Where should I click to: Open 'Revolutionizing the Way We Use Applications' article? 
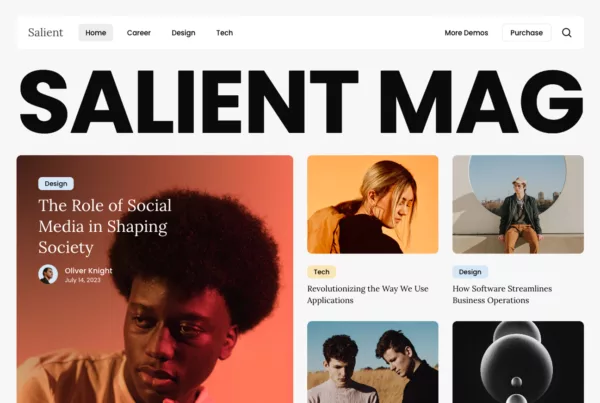368,294
